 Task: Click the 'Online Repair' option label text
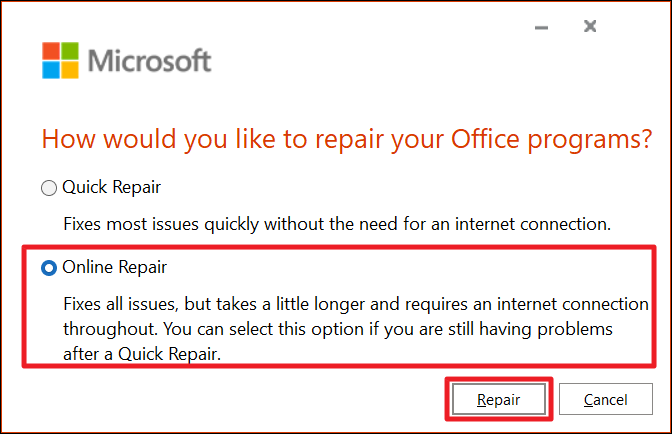[115, 268]
